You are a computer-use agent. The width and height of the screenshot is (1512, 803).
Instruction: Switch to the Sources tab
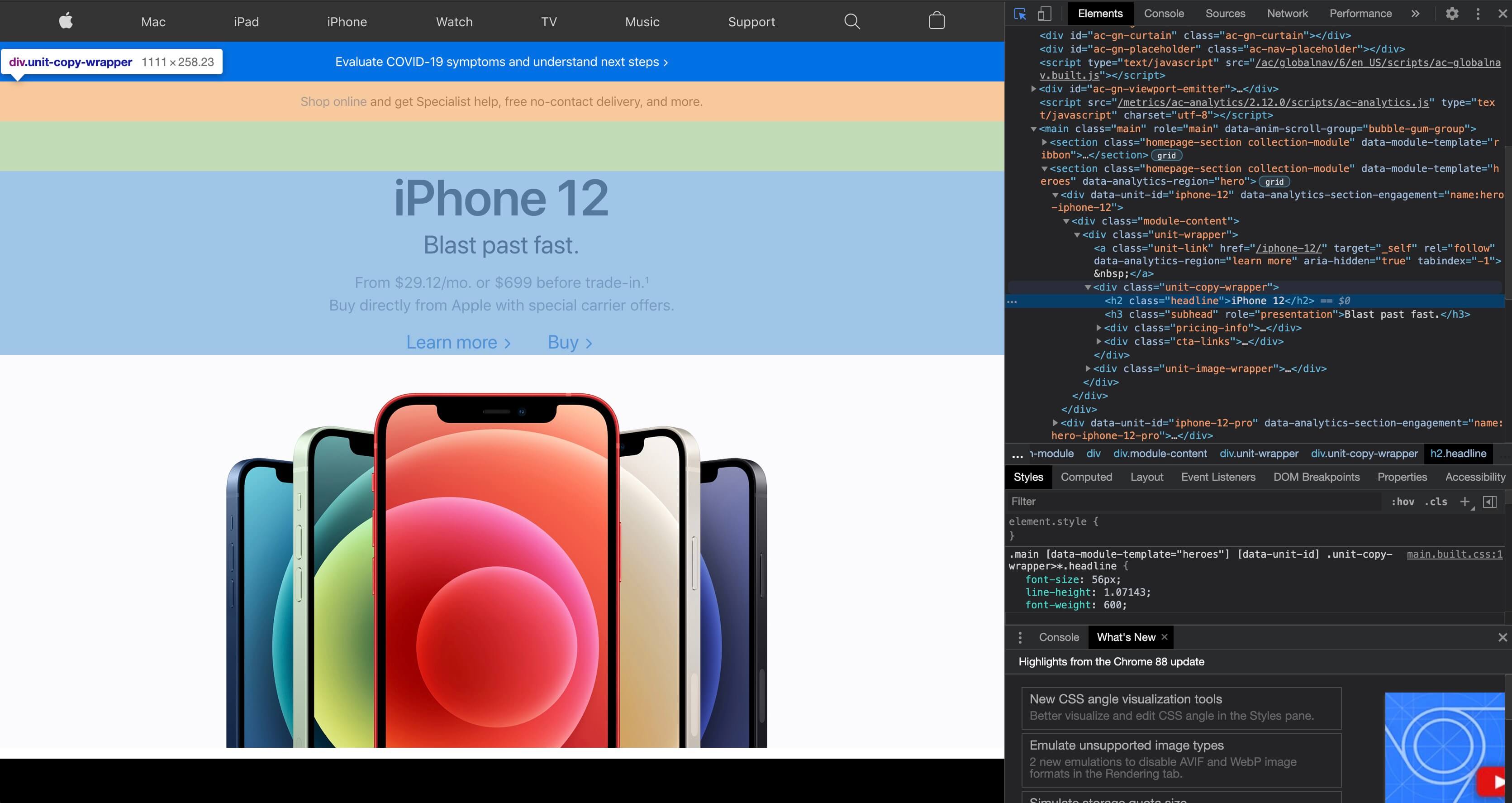pos(1225,14)
